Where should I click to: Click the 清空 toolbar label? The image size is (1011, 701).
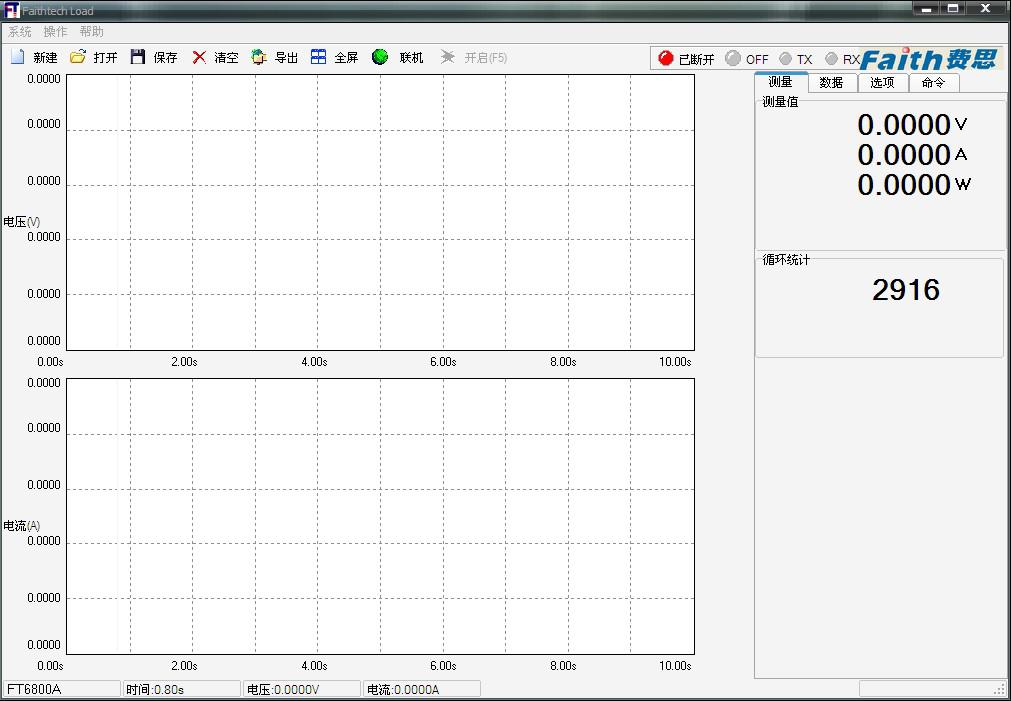[226, 58]
